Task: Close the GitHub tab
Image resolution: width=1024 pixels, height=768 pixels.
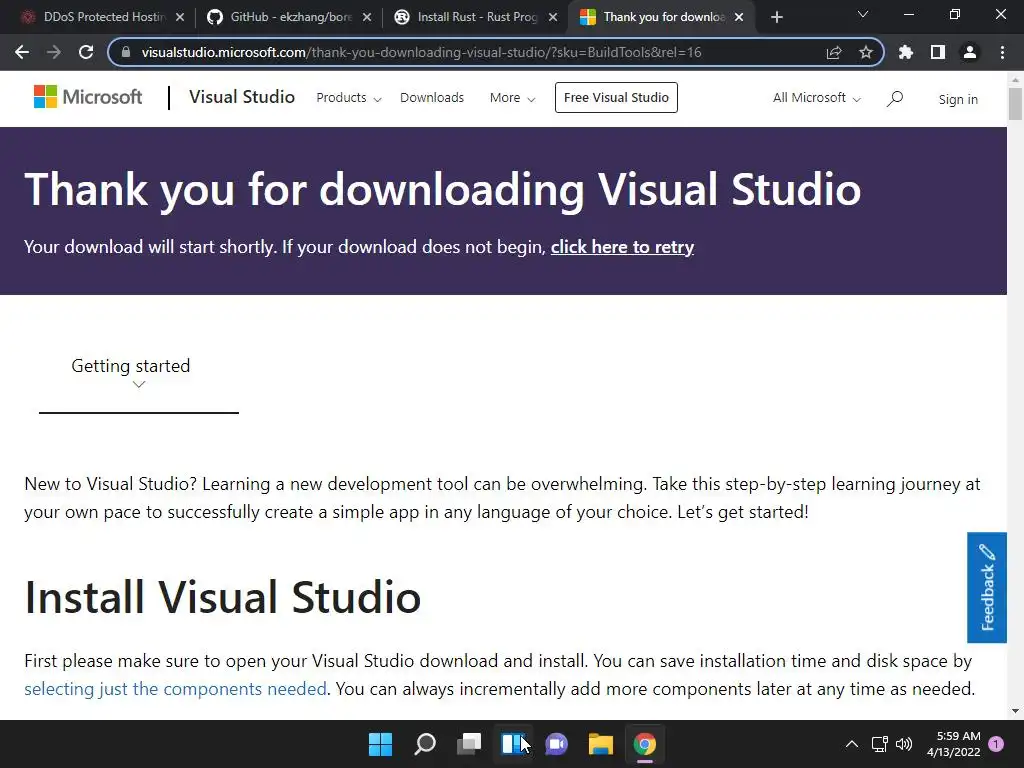Action: click(x=367, y=17)
